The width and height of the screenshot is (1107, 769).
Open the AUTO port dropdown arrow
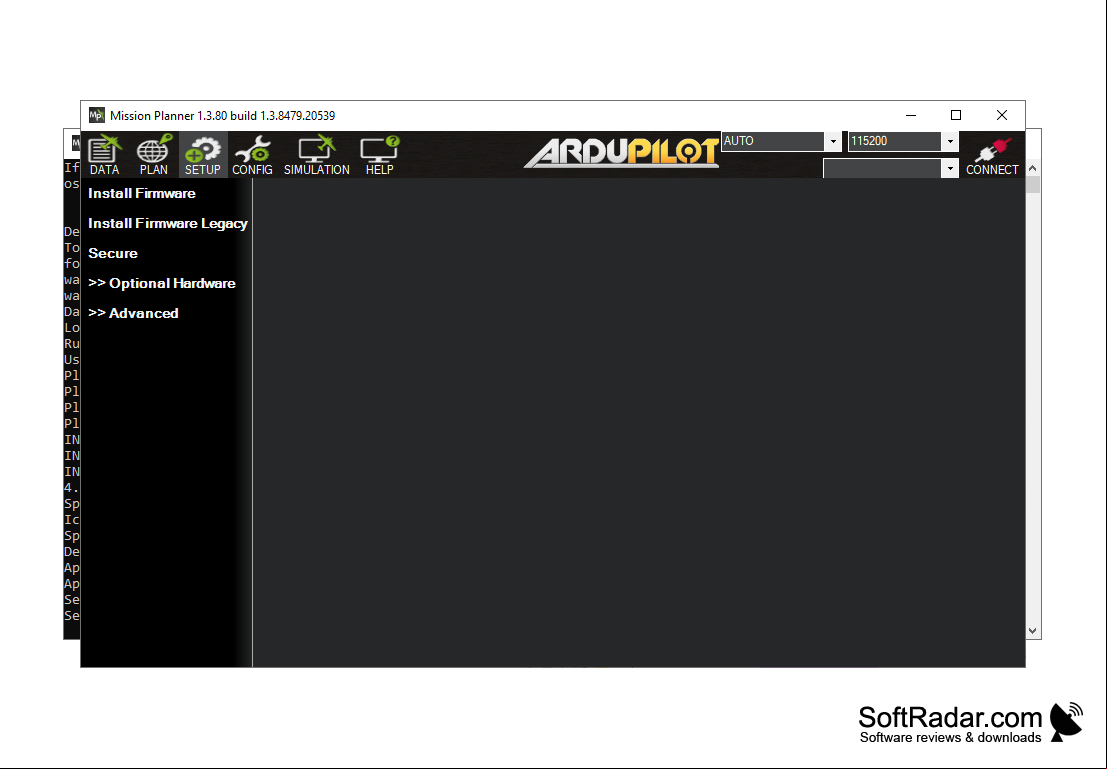tap(833, 141)
